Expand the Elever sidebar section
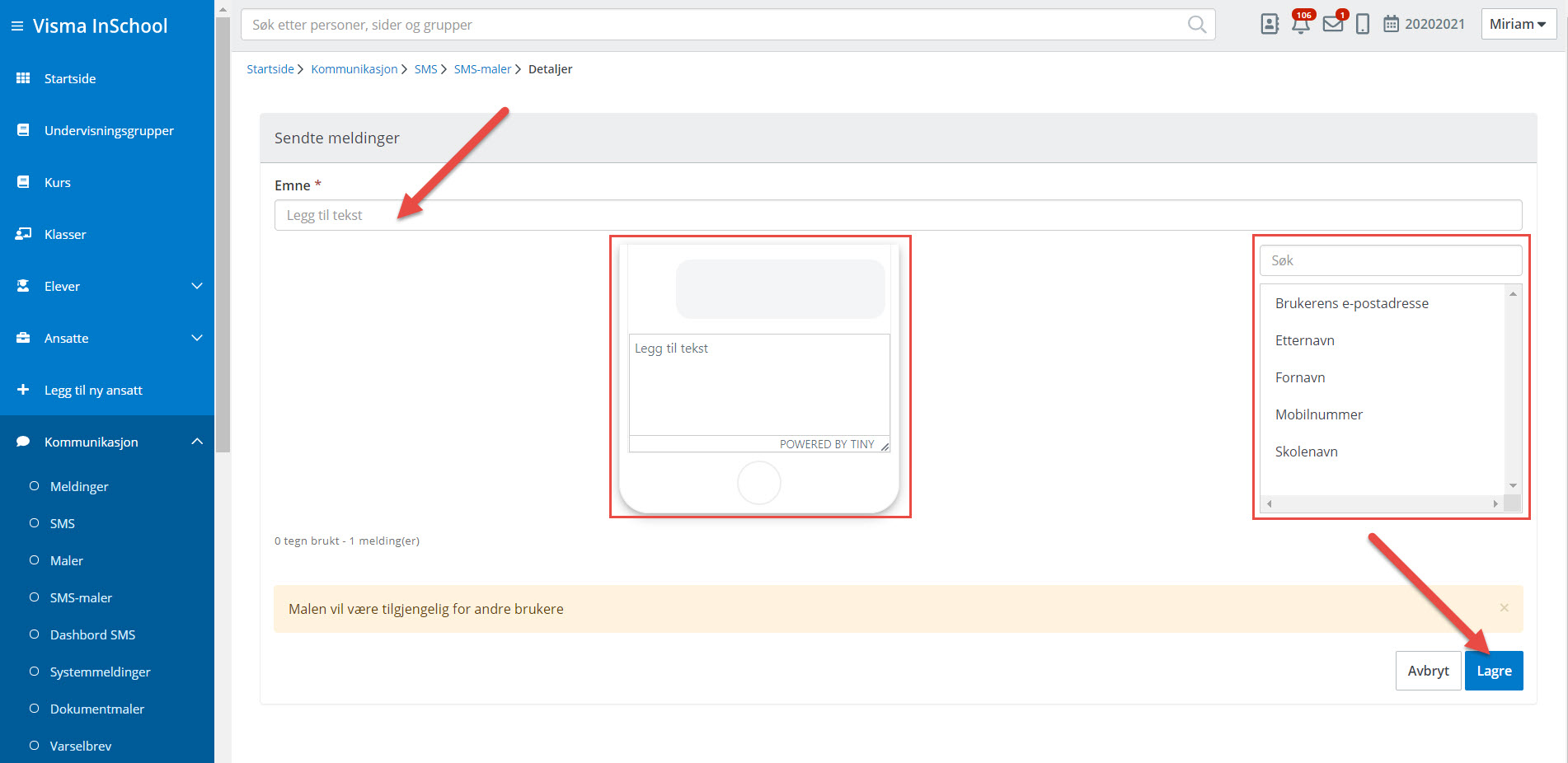Screen dimensions: 1568x763 (196, 286)
